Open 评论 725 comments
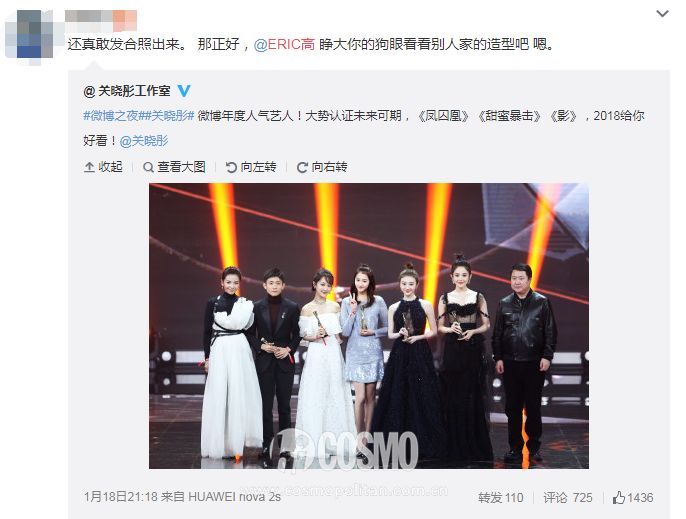Image resolution: width=686 pixels, height=519 pixels. click(567, 498)
